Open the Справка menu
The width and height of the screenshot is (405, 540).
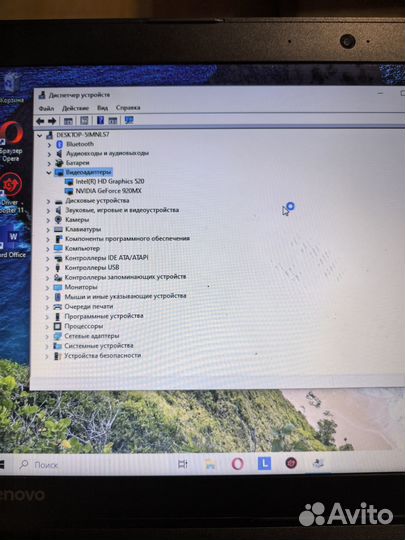[x=128, y=108]
